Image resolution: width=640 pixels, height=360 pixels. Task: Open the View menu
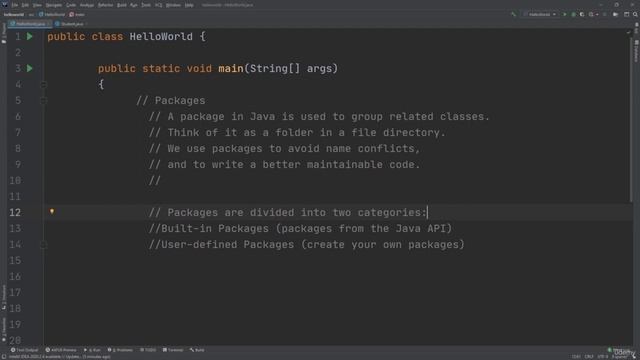[37, 5]
